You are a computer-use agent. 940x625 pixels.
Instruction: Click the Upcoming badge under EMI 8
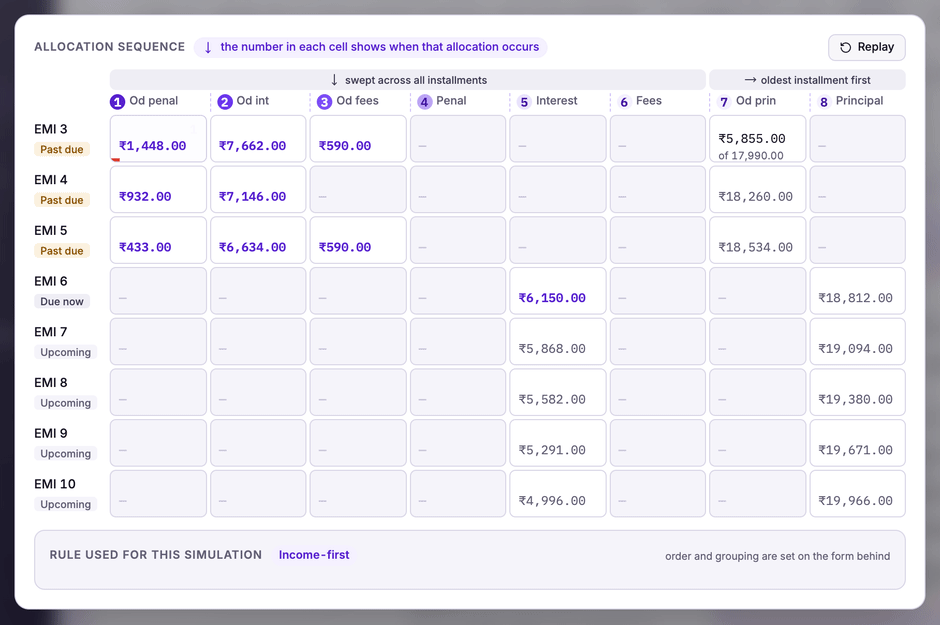(65, 403)
